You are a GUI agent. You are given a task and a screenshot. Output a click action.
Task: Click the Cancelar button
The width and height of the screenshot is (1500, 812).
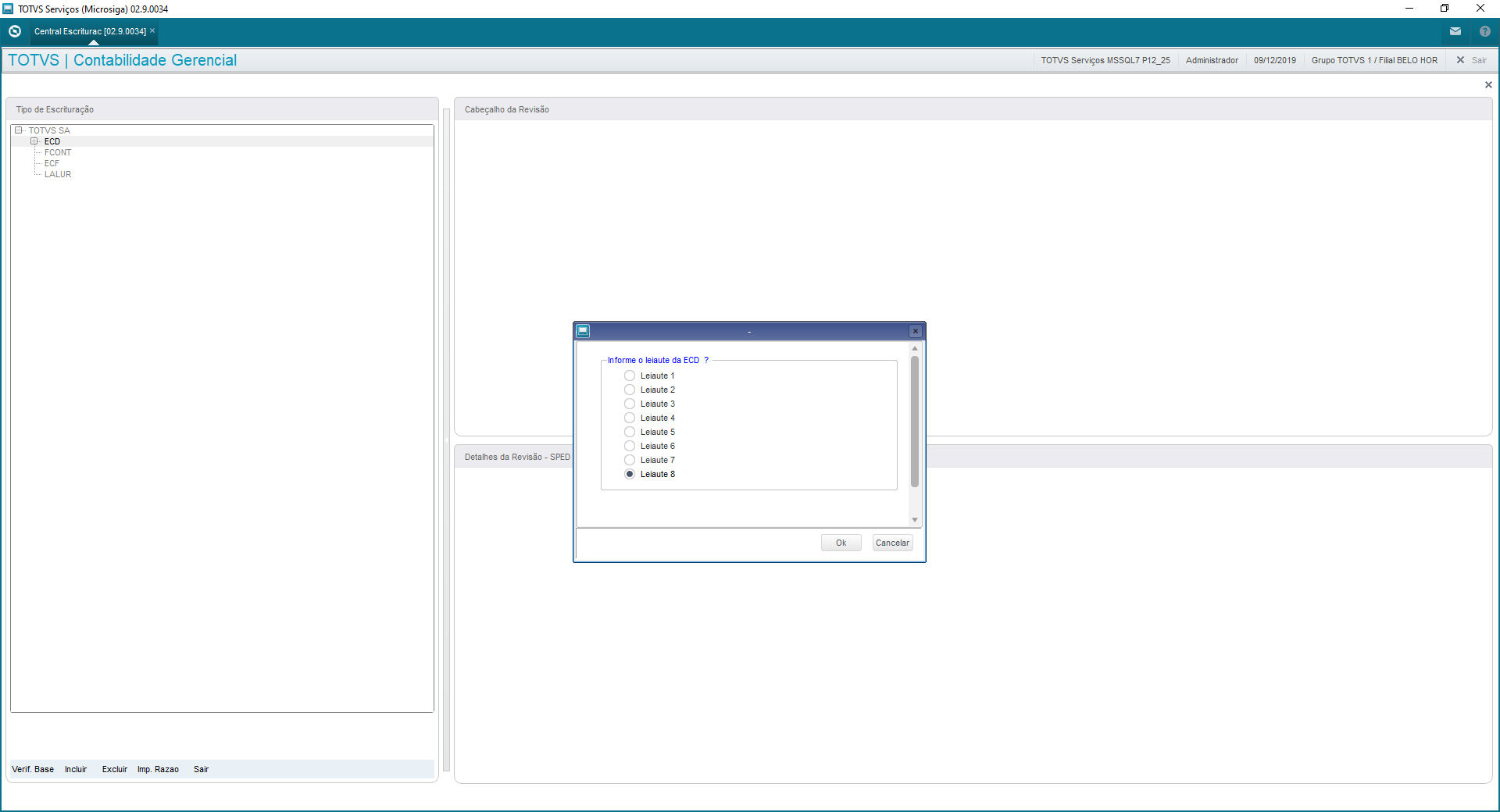(x=892, y=543)
